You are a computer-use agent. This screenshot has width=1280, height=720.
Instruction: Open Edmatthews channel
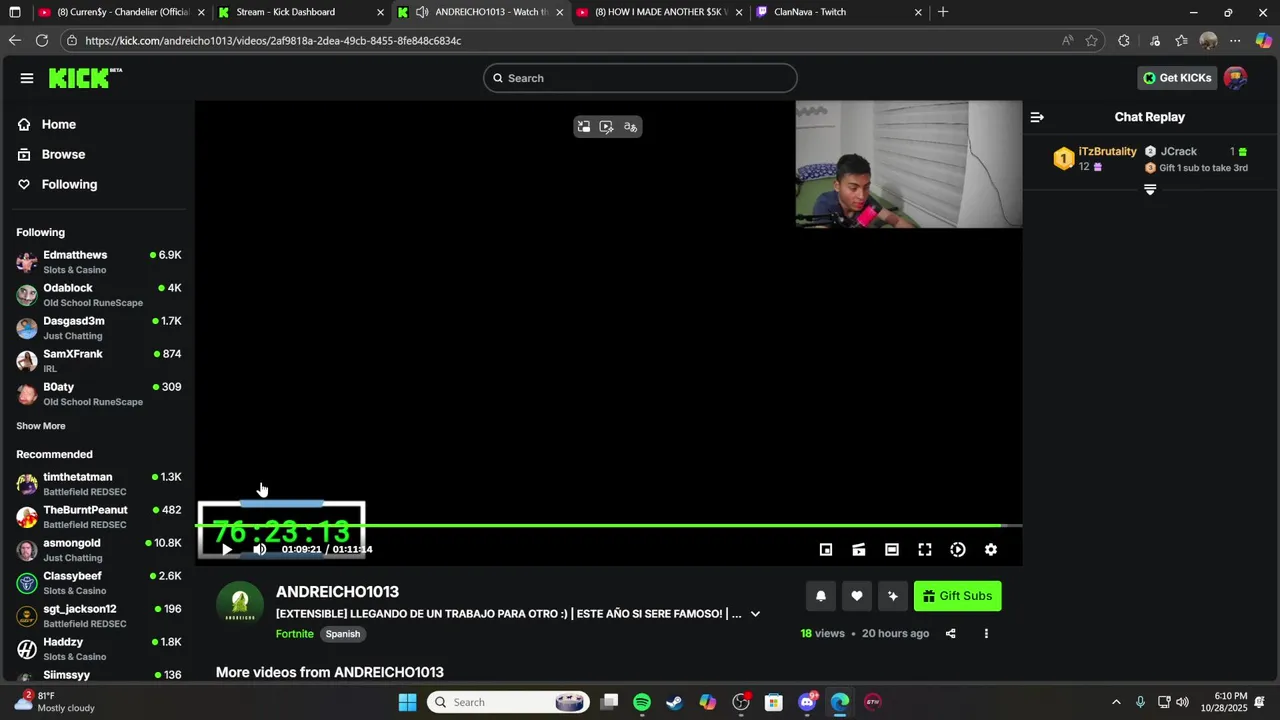click(99, 262)
